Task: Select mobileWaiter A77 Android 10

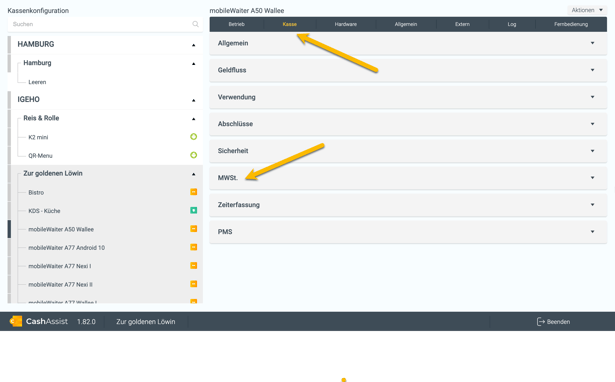Action: [66, 248]
